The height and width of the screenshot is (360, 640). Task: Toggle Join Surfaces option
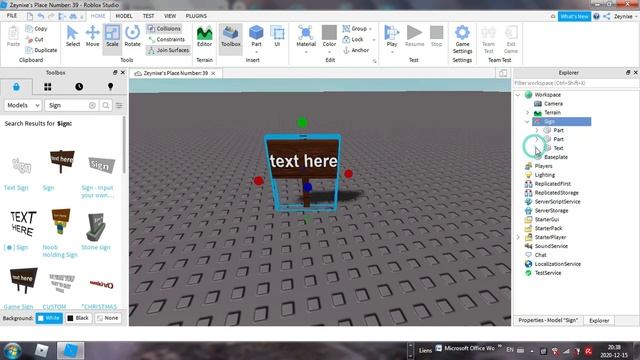tap(168, 50)
